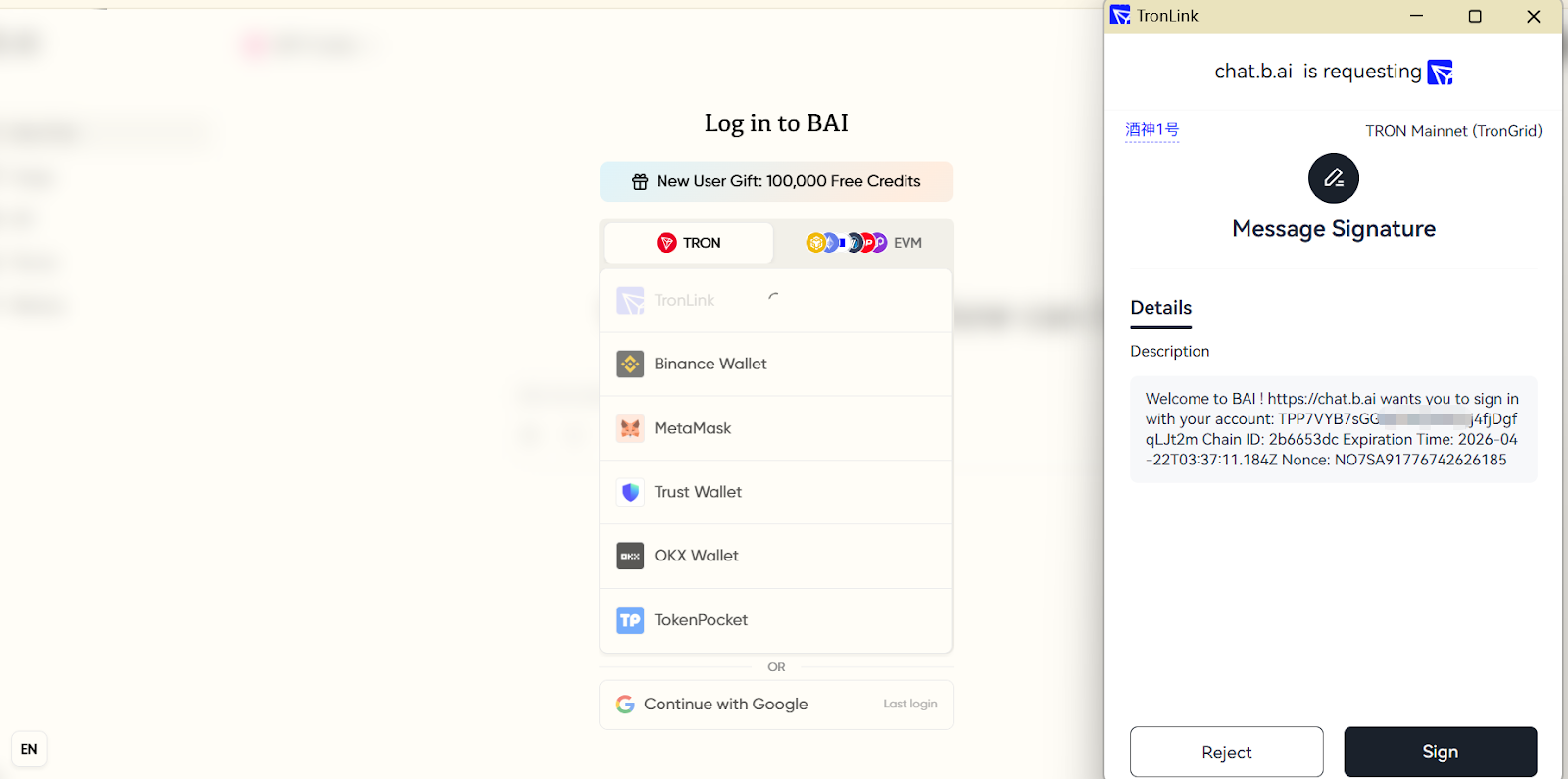Click the Message Signature pen icon
This screenshot has width=1568, height=779.
pos(1333,178)
